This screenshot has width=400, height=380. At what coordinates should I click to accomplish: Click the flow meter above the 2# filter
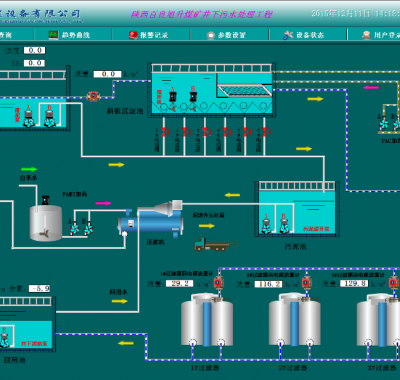click(x=306, y=283)
